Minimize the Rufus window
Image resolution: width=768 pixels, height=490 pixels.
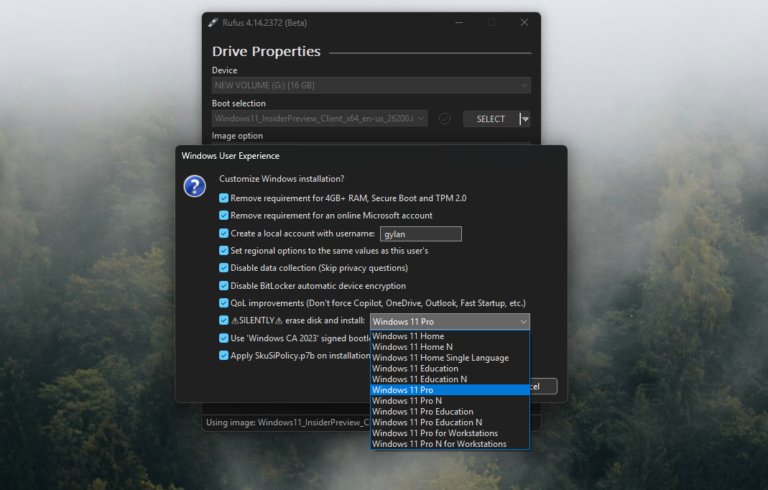tap(458, 22)
